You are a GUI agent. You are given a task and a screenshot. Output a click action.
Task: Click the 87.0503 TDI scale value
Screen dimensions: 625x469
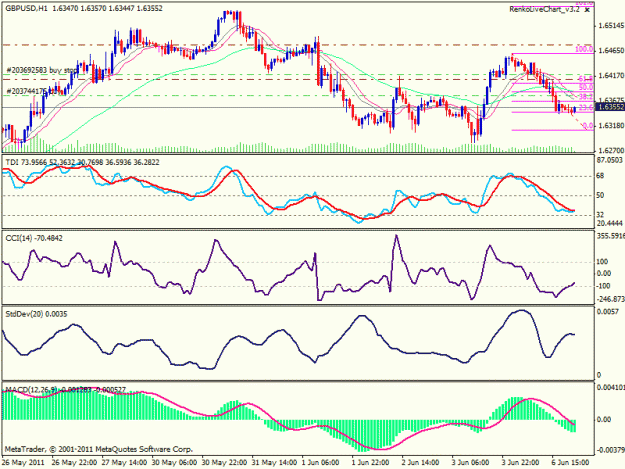(610, 160)
